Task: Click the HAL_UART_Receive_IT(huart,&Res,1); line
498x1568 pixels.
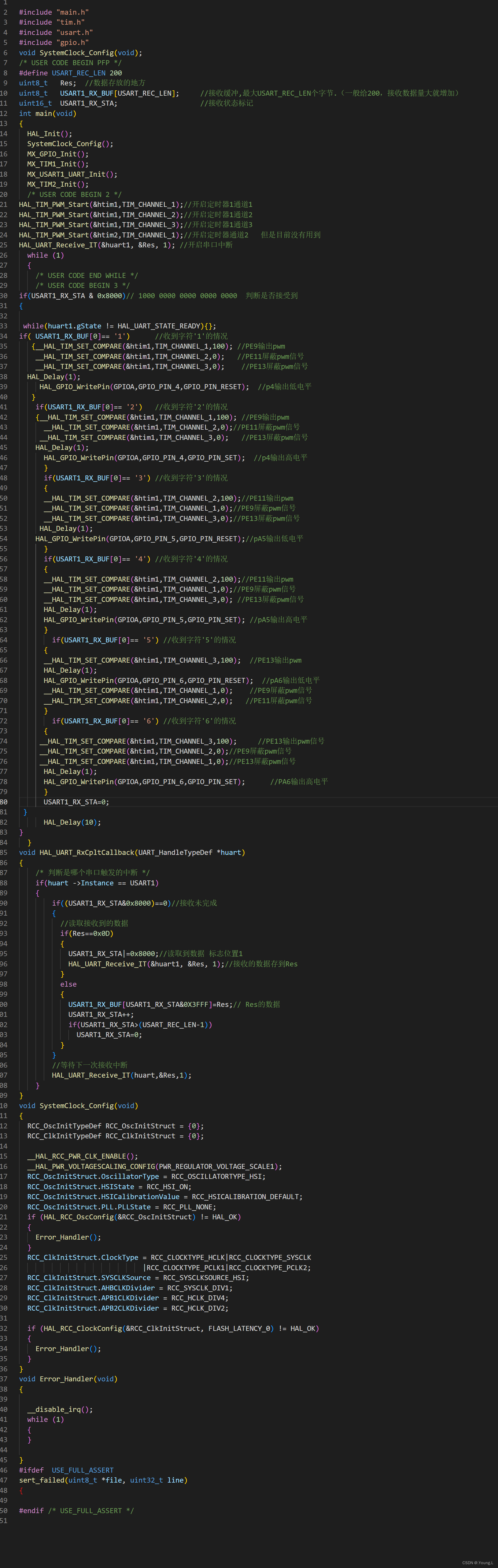Action: [x=122, y=1076]
